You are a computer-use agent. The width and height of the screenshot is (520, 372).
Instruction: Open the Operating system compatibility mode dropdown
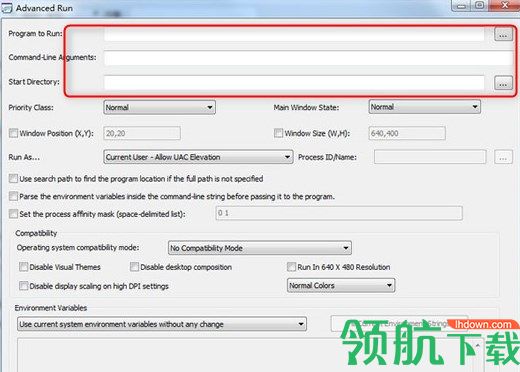tap(260, 248)
